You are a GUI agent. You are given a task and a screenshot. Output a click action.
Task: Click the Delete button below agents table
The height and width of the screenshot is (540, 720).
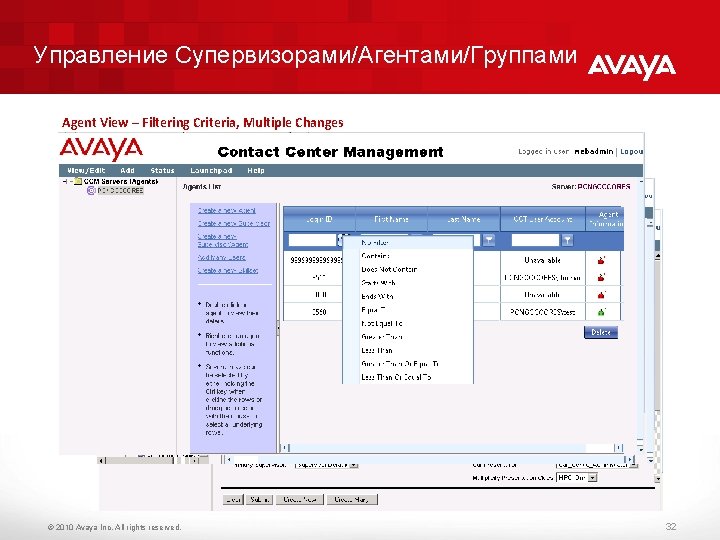pyautogui.click(x=601, y=332)
